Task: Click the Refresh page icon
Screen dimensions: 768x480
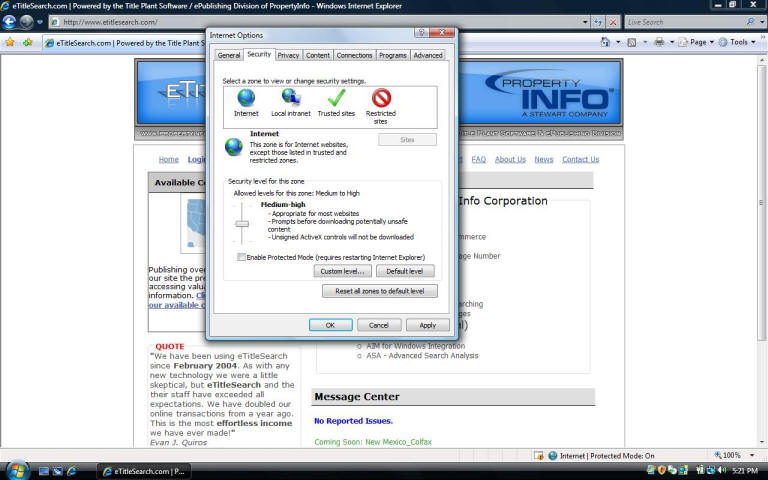Action: 598,22
